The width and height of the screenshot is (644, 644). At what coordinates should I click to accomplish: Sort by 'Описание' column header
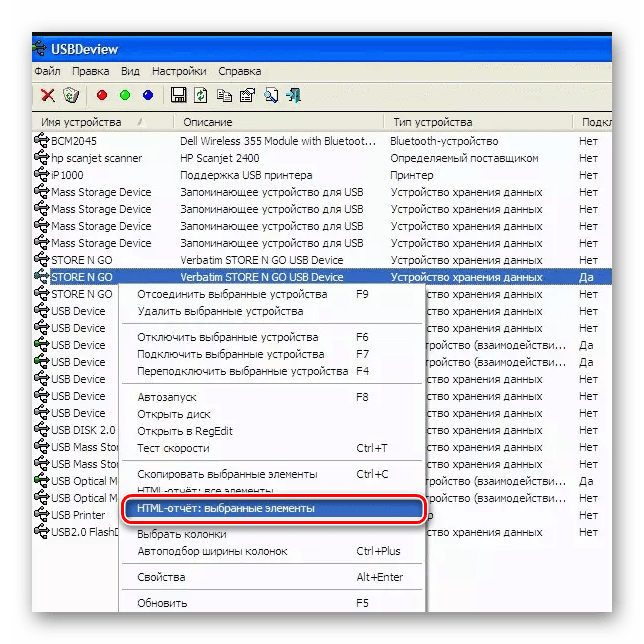point(208,122)
